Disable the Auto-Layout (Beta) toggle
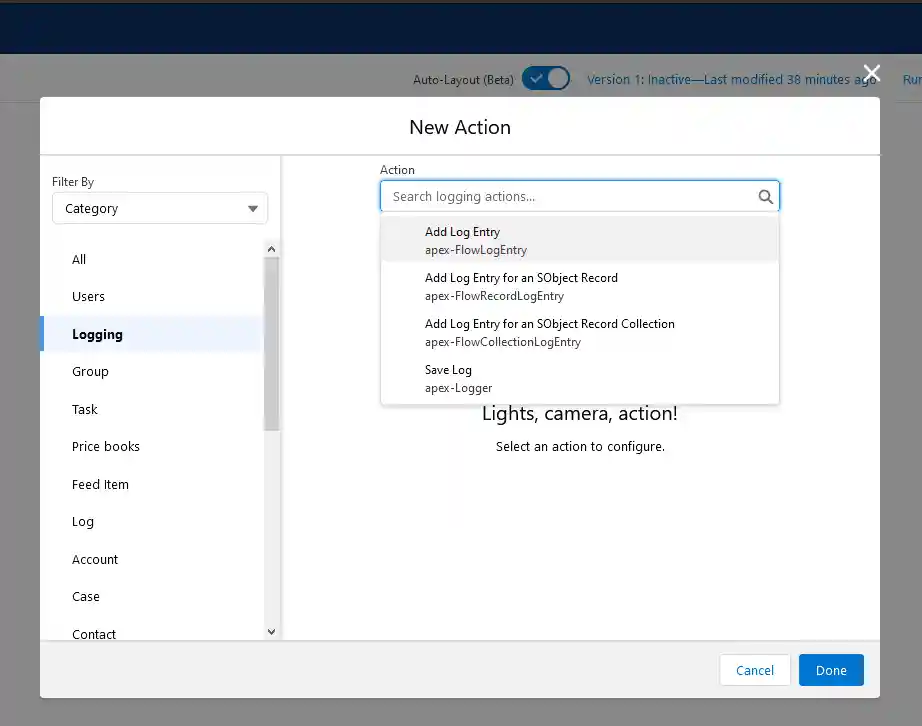The height and width of the screenshot is (726, 922). pyautogui.click(x=545, y=77)
